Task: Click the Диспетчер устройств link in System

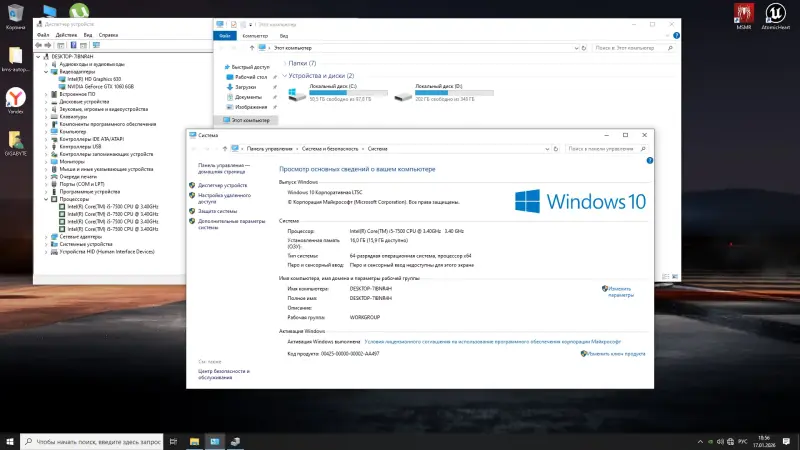Action: [x=222, y=185]
